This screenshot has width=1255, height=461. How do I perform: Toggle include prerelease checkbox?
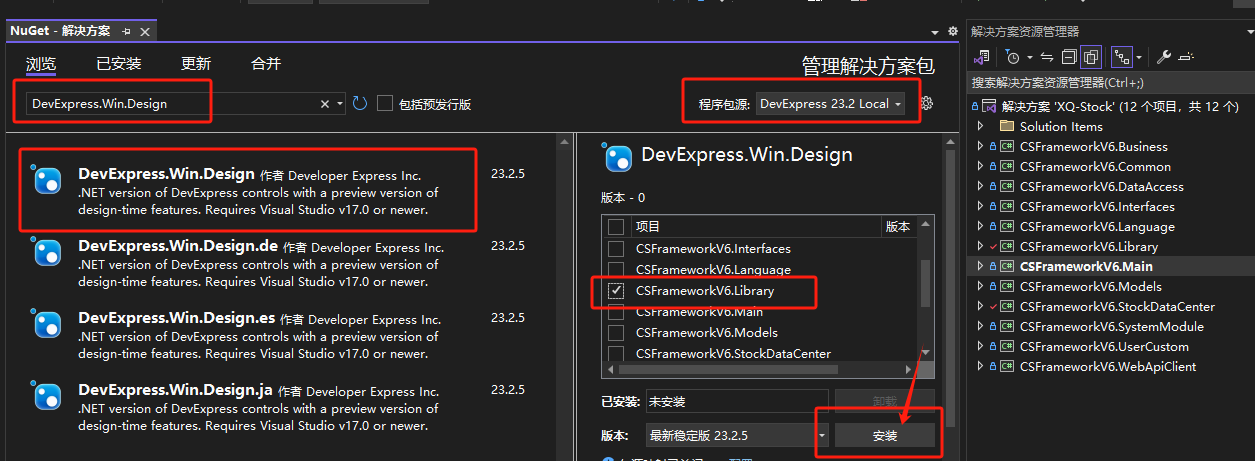tap(385, 103)
